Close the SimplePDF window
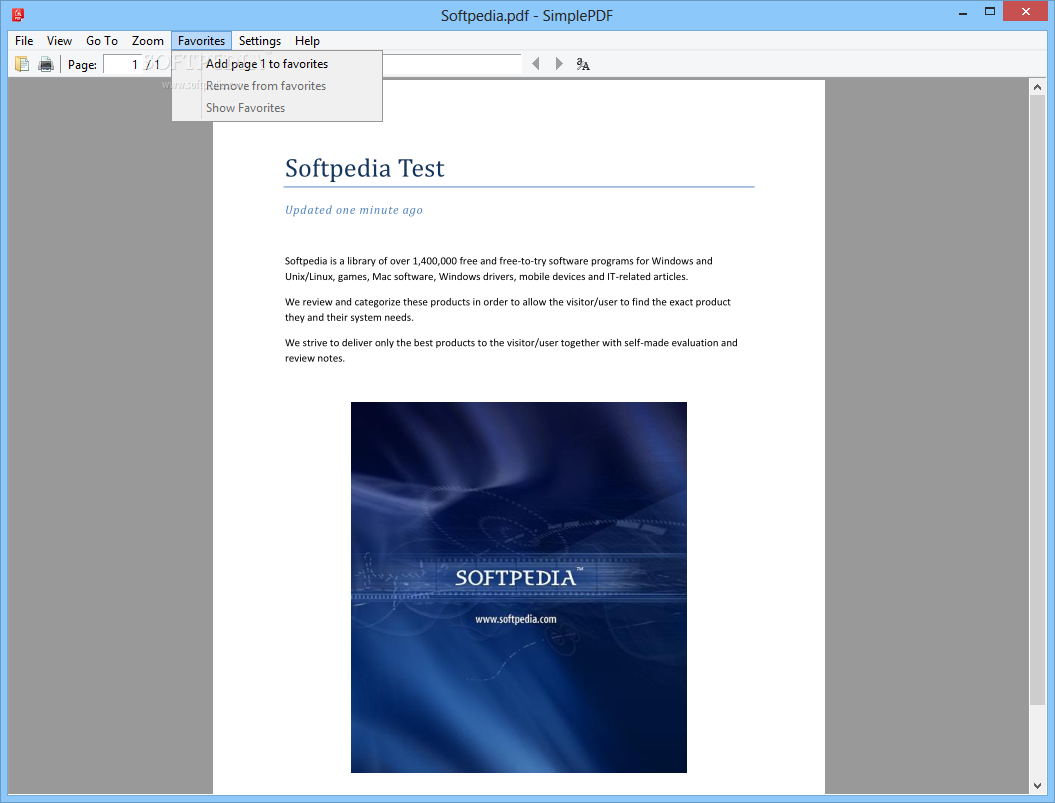This screenshot has width=1055, height=803. (x=1025, y=11)
